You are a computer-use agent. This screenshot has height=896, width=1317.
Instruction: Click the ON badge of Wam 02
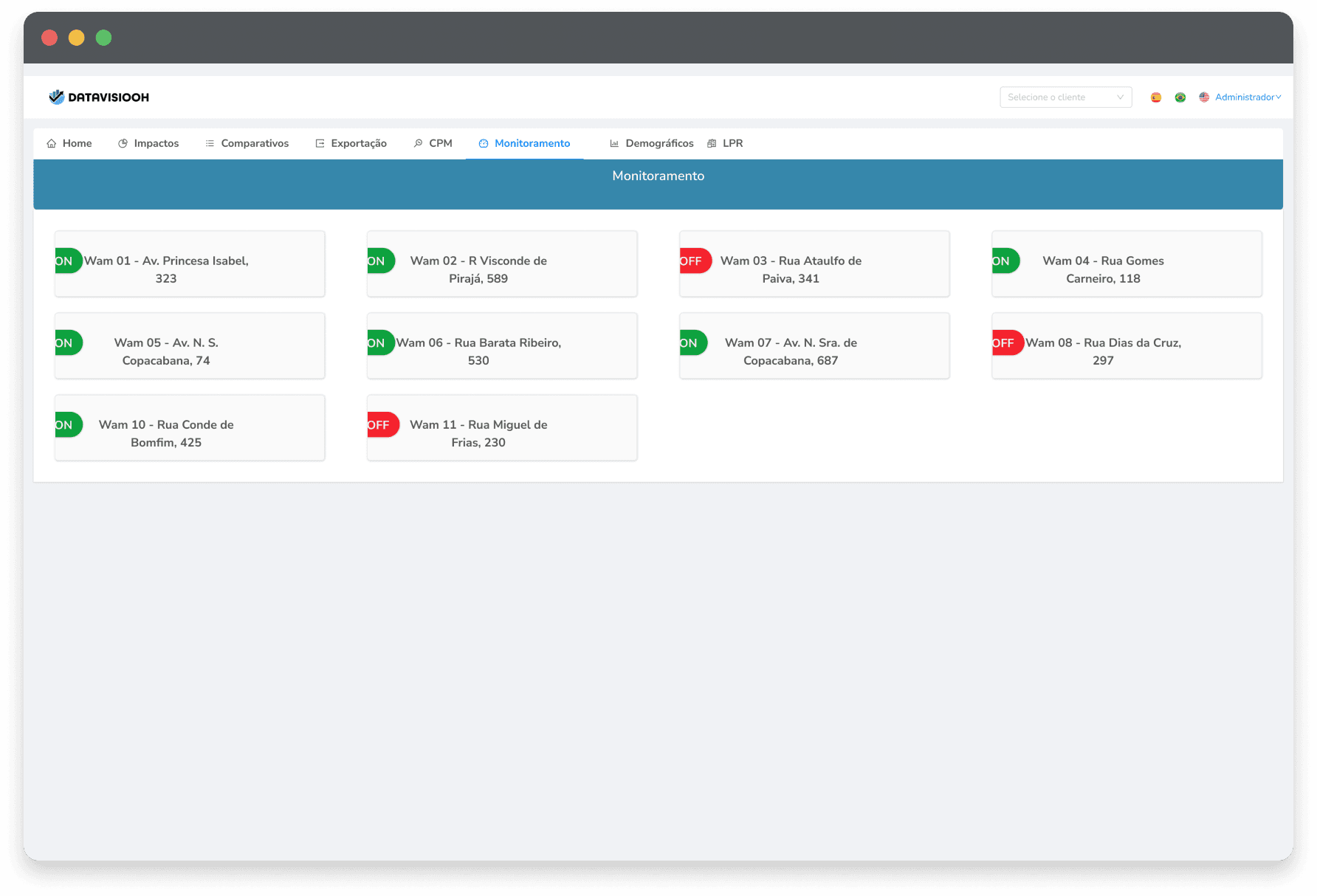pos(381,261)
